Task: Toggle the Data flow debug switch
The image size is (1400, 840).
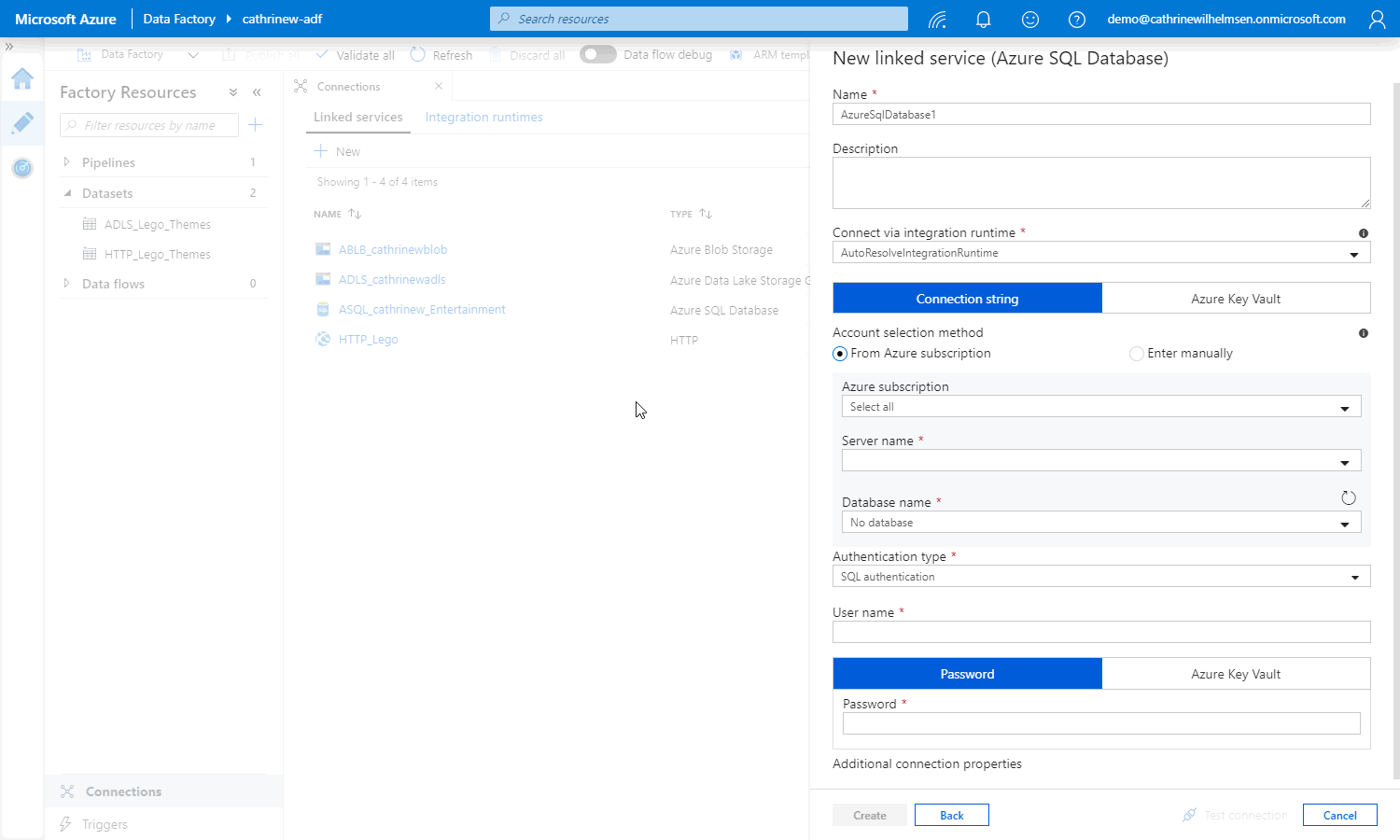Action: [597, 55]
